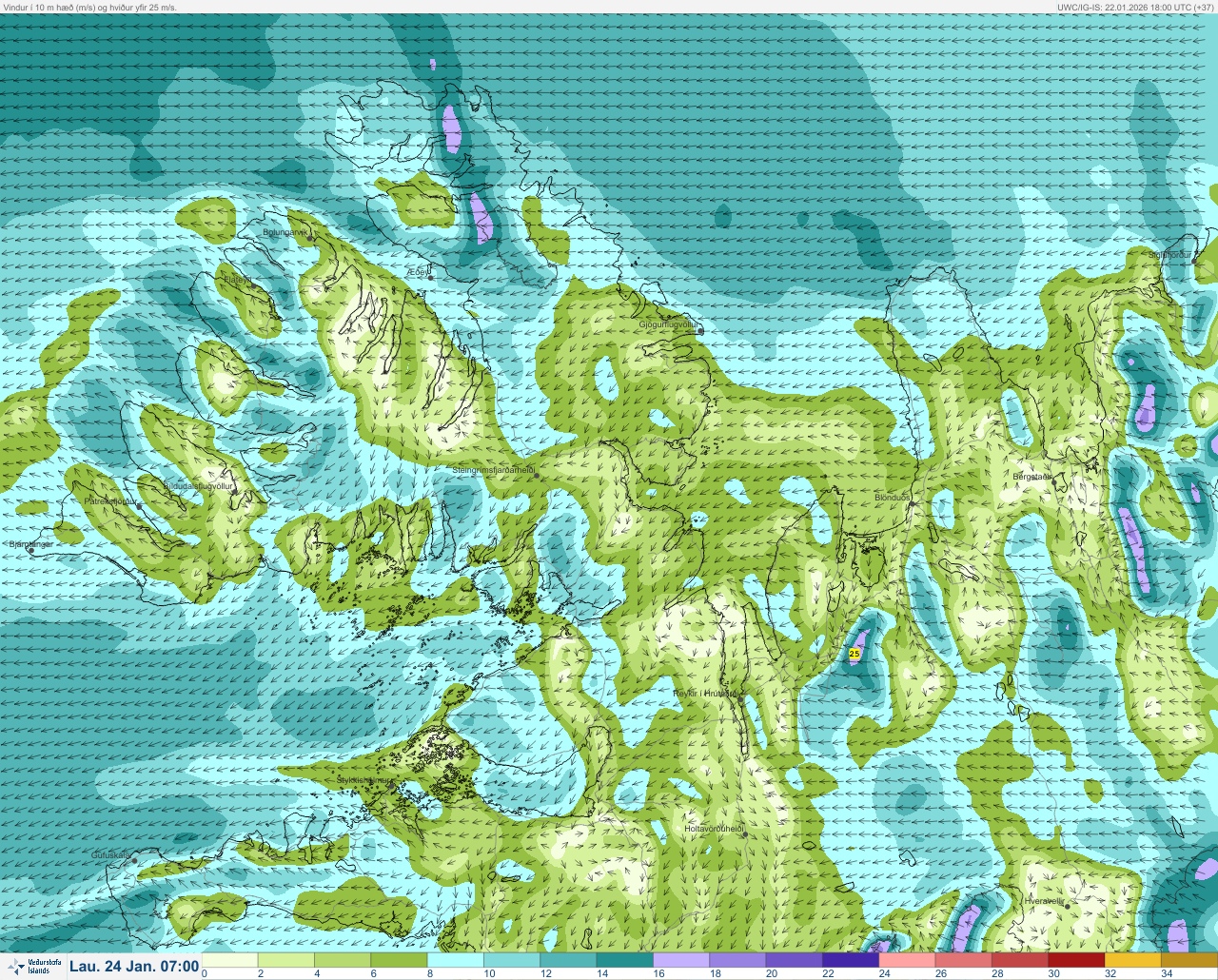Image resolution: width=1218 pixels, height=980 pixels.
Task: Pick the dark red 30–32 m/s legend swatch
Action: click(x=1076, y=960)
